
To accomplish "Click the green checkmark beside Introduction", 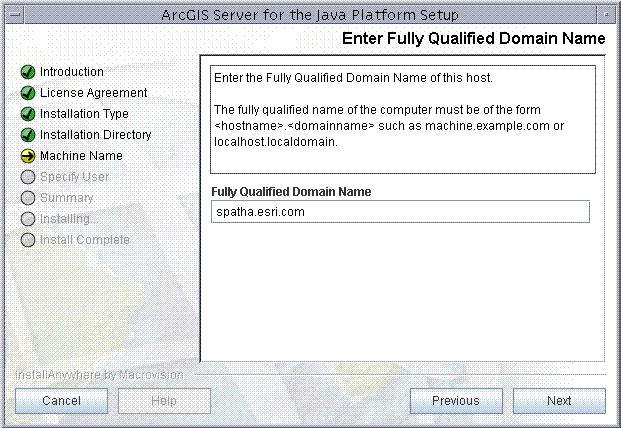I will [x=28, y=72].
